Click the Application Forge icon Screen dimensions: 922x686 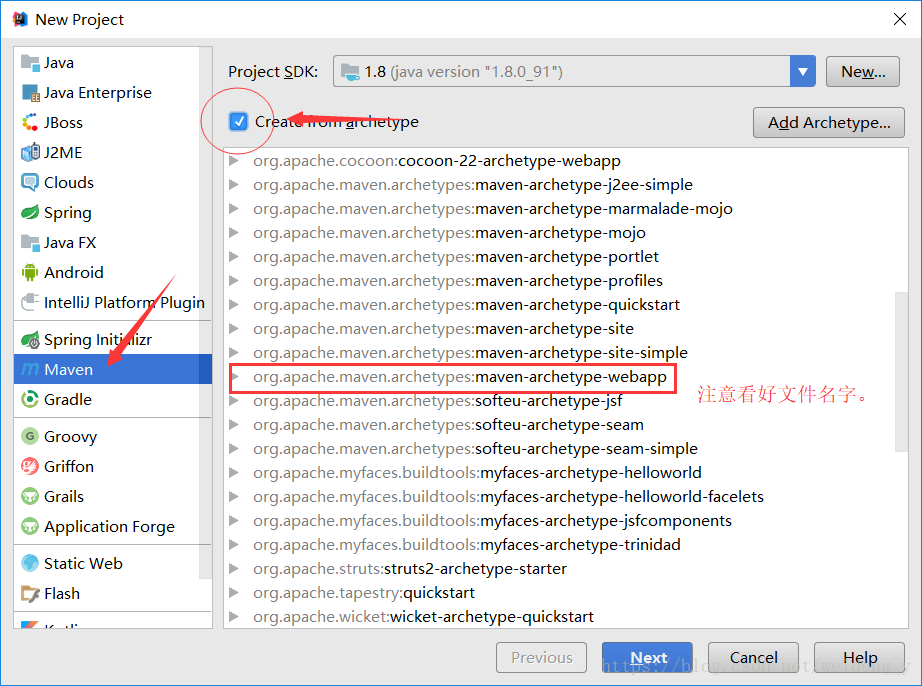click(x=29, y=526)
